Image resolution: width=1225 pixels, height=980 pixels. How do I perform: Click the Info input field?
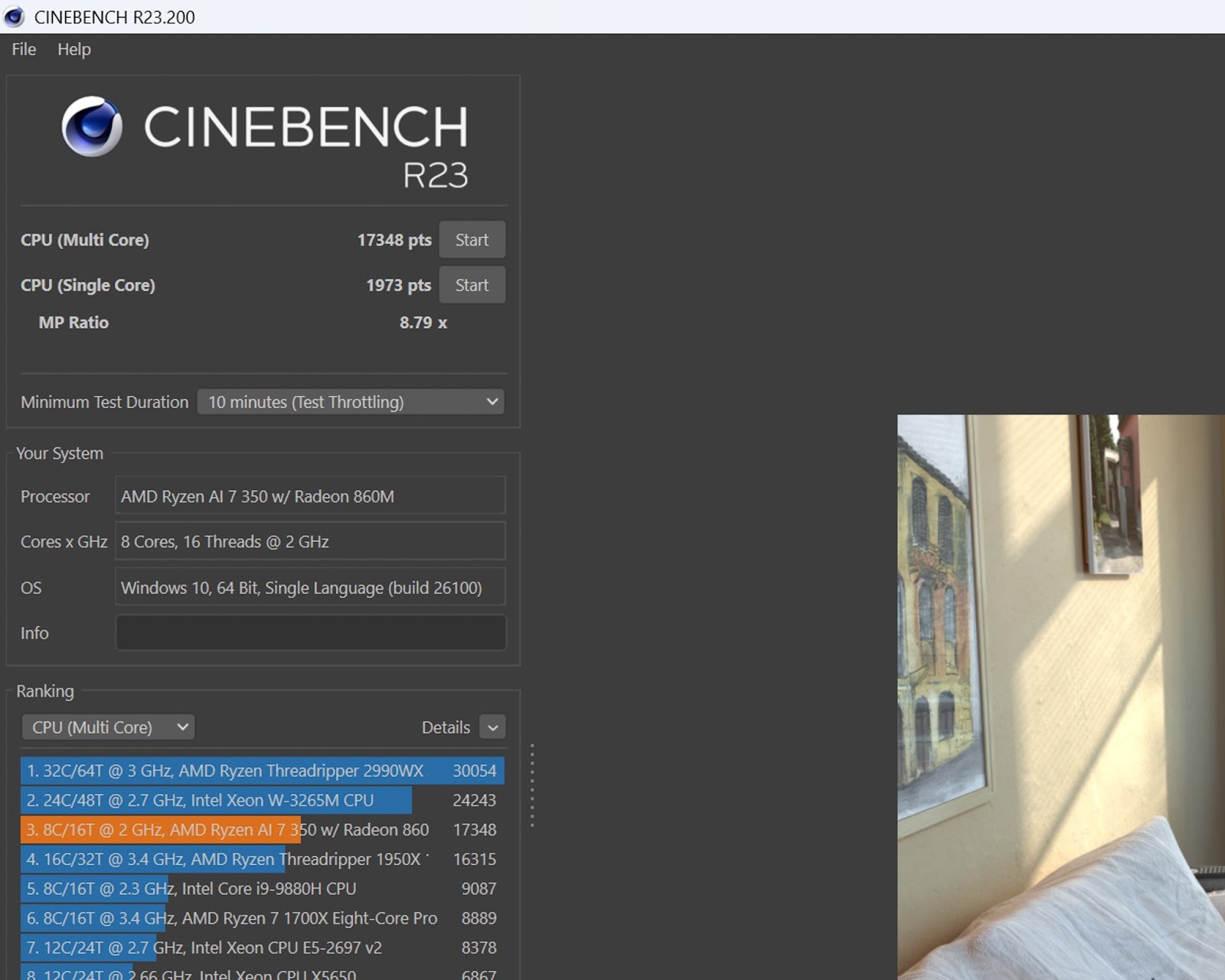point(310,633)
